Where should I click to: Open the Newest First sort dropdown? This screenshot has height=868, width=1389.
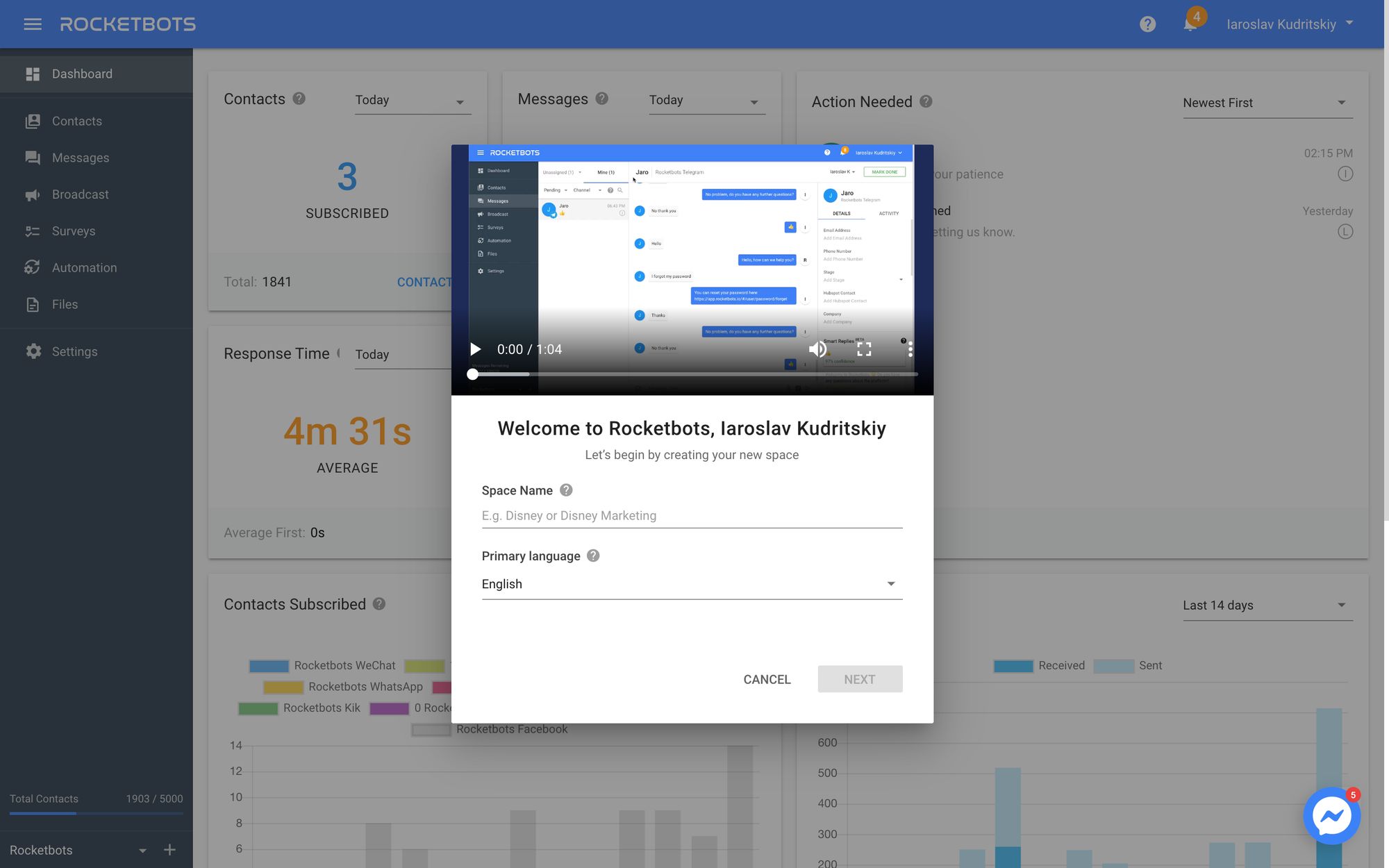1267,103
